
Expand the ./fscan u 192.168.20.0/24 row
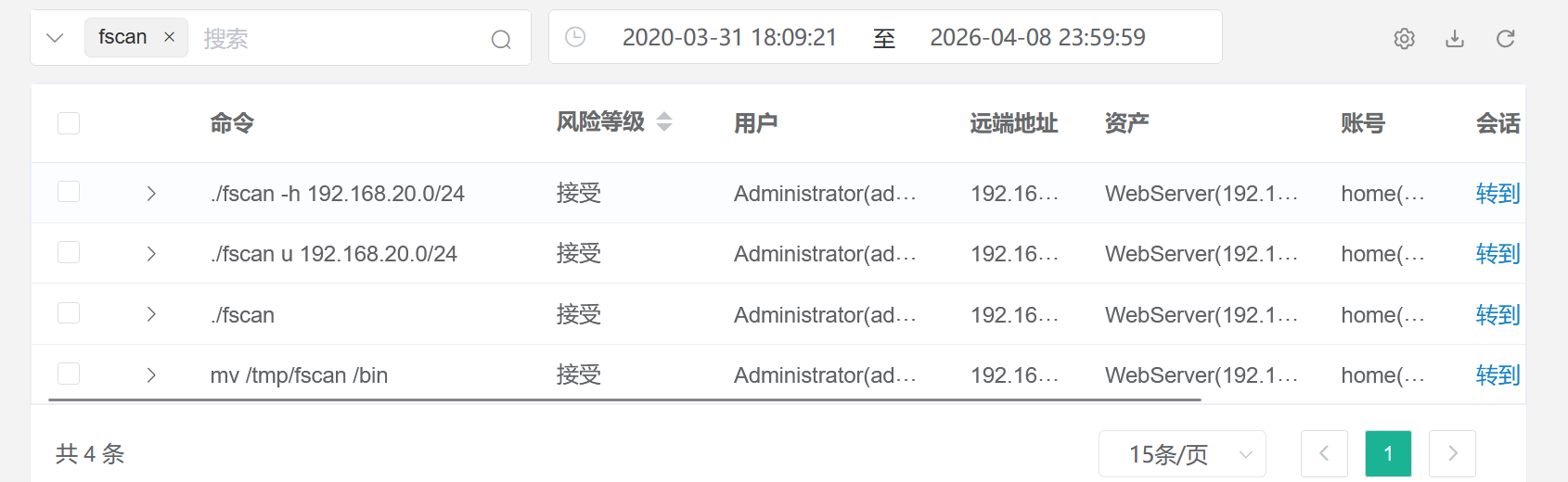pyautogui.click(x=150, y=253)
